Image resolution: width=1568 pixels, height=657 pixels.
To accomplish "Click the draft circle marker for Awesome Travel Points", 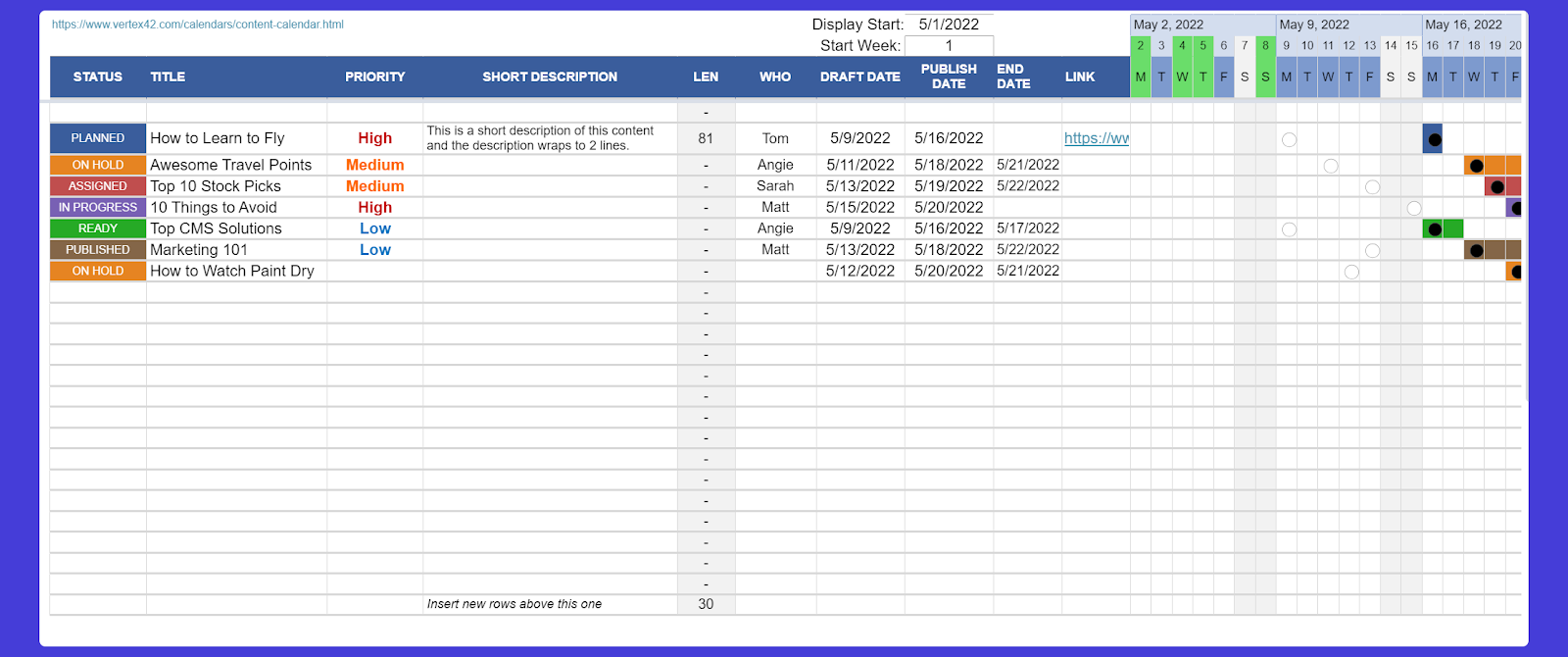I will [1331, 166].
